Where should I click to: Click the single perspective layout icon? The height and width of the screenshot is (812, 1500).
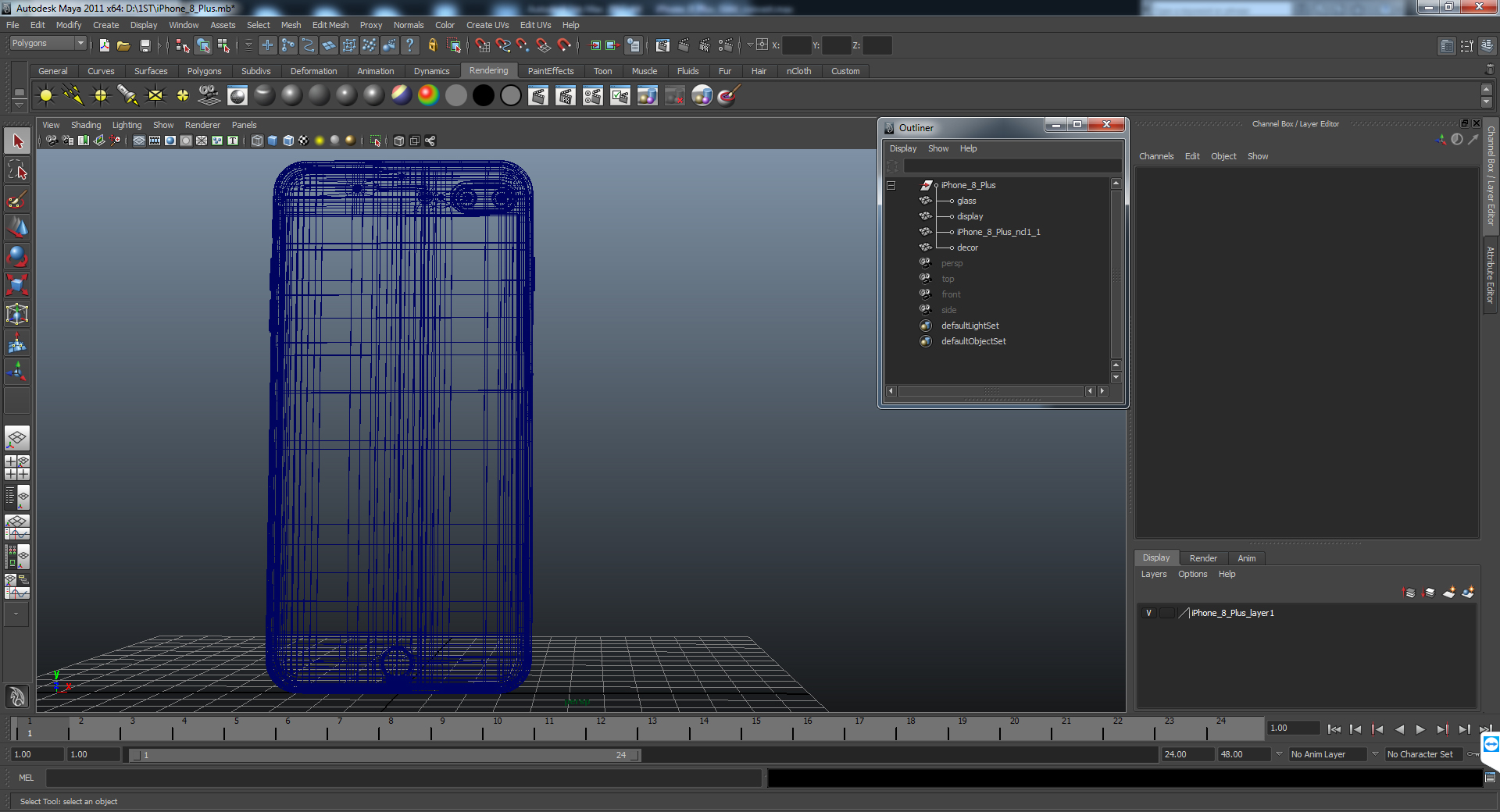[17, 437]
